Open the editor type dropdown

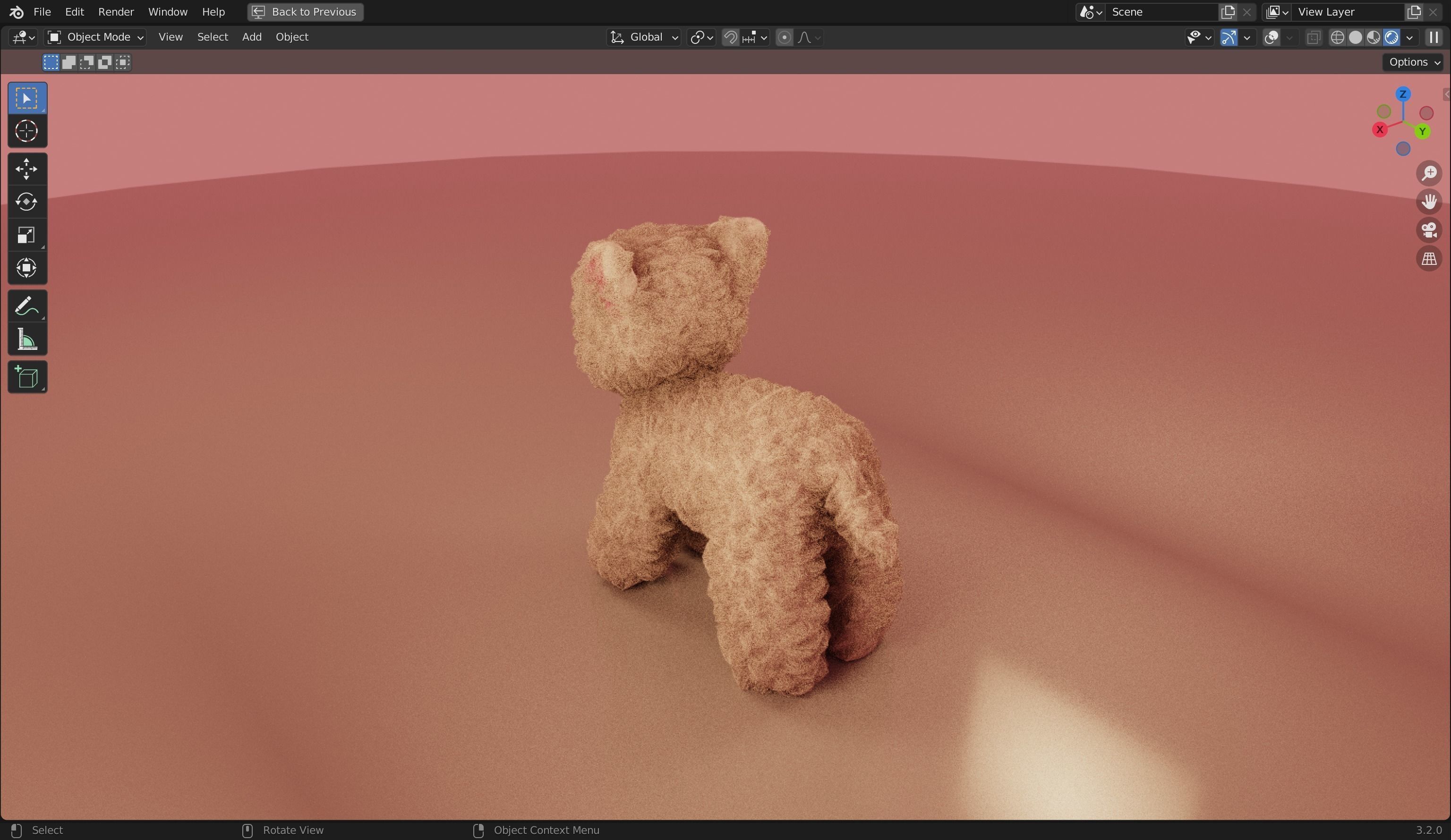point(23,37)
